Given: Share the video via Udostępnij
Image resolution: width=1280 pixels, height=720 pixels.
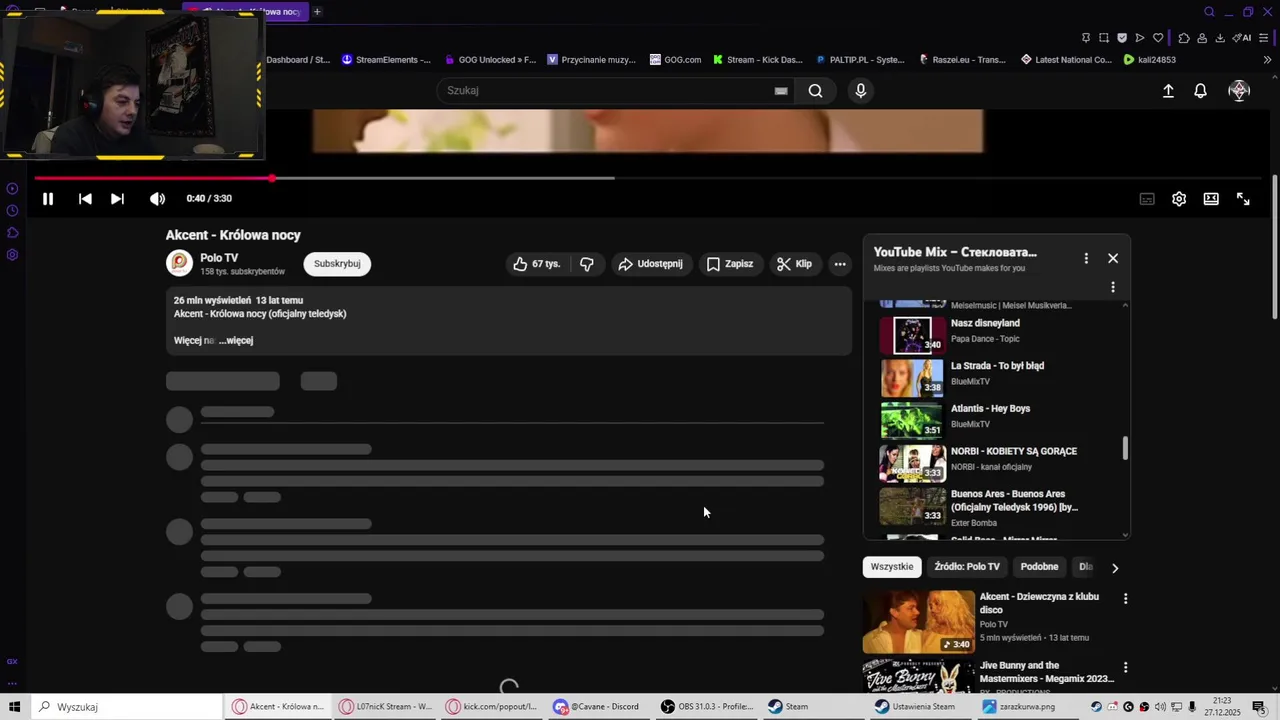Looking at the screenshot, I should pyautogui.click(x=650, y=264).
